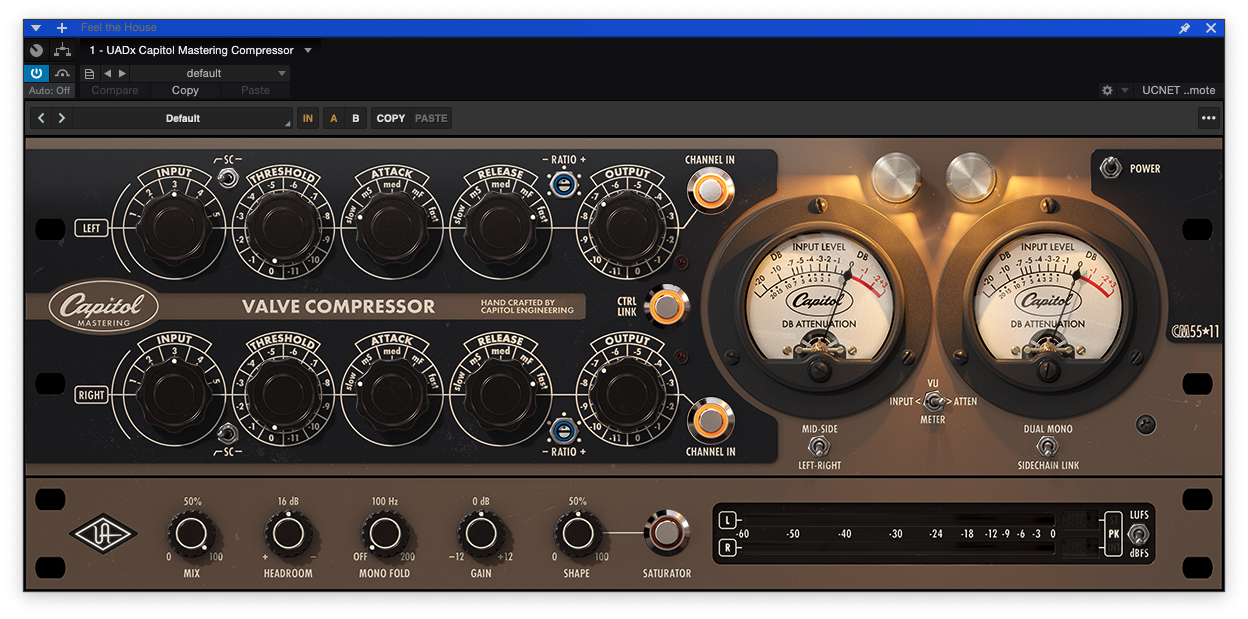Click the left OUTPUT knob
This screenshot has width=1248, height=619.
pyautogui.click(x=627, y=229)
